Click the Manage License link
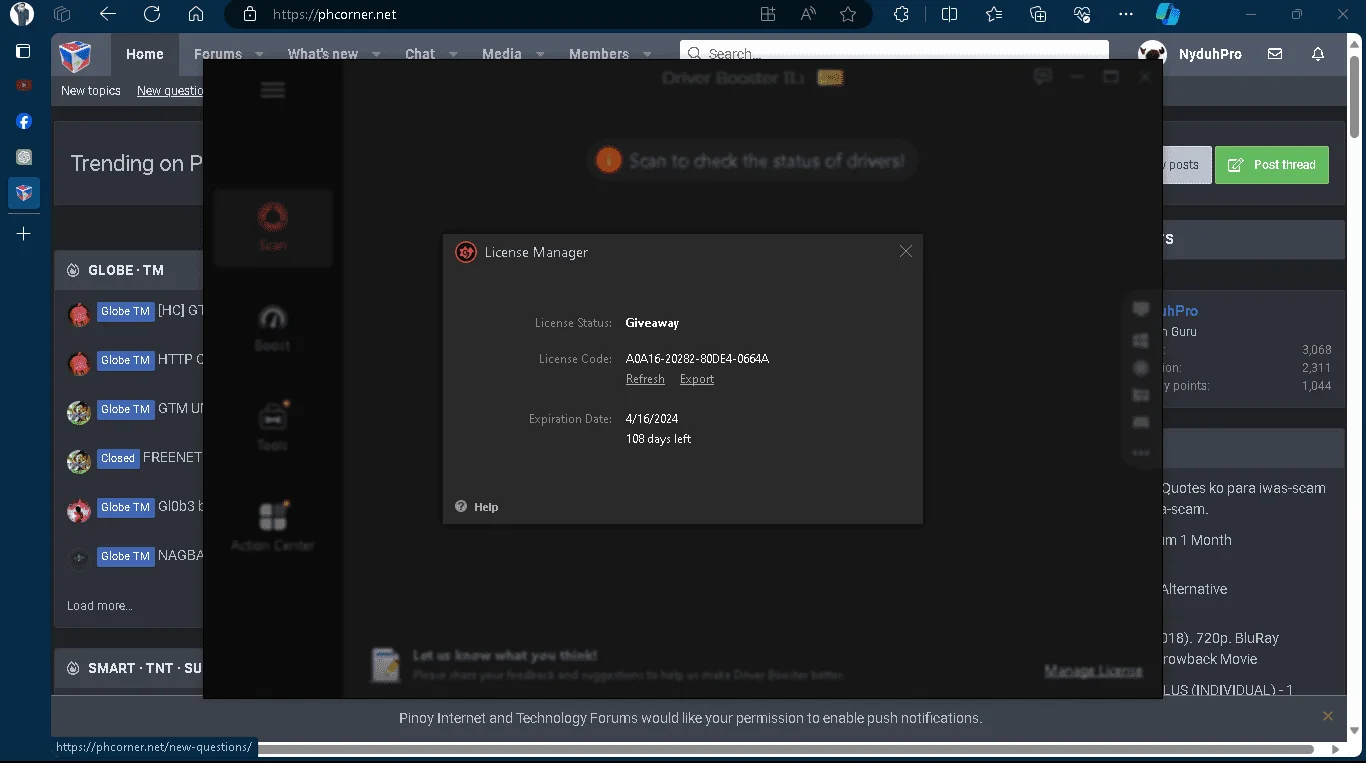 [x=1093, y=671]
